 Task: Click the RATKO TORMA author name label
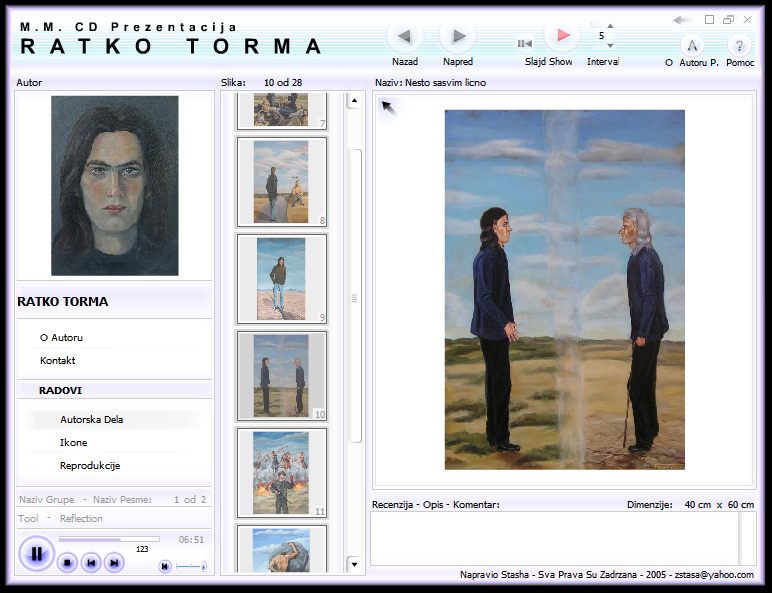(63, 301)
